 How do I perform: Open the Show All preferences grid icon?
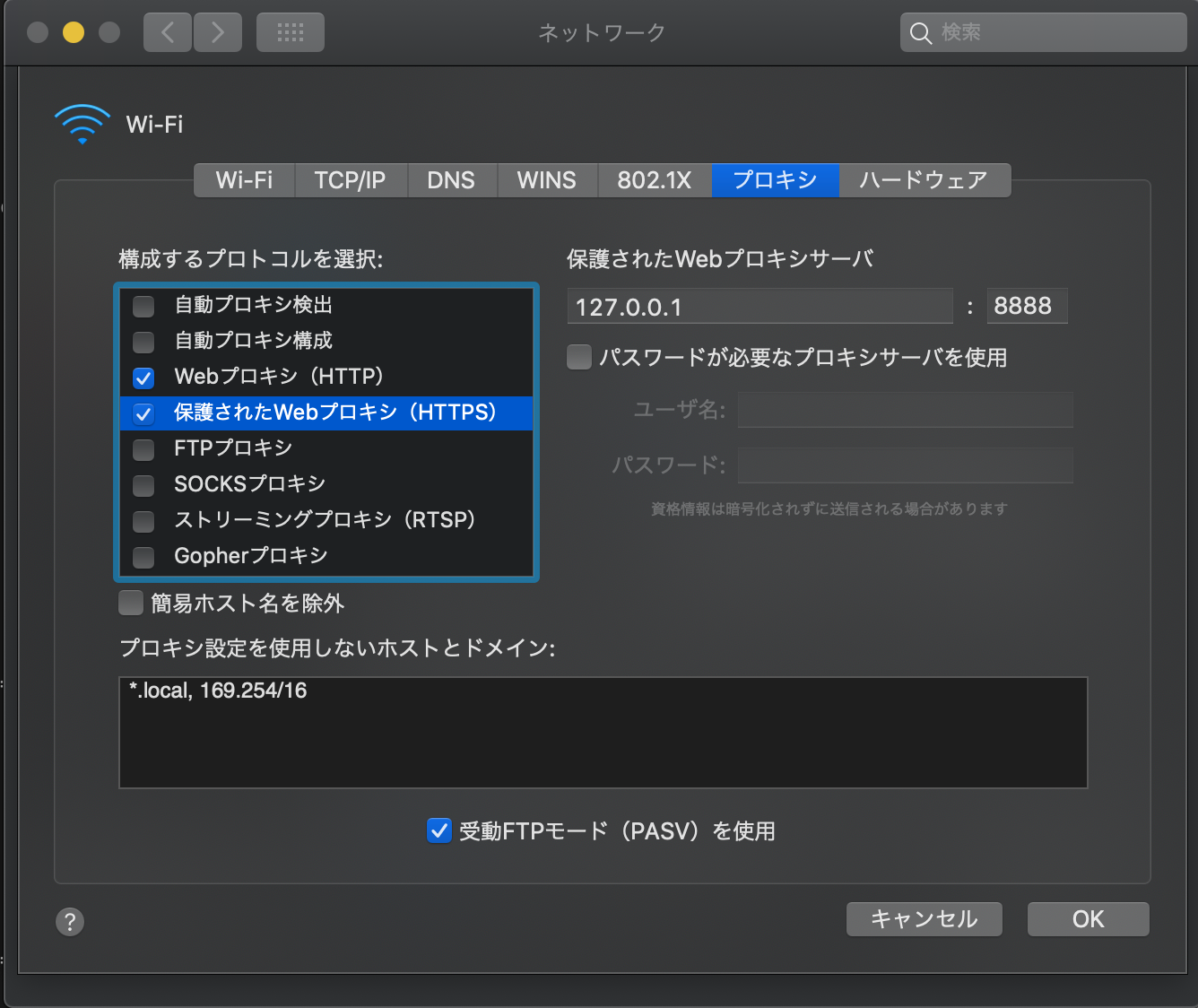[x=290, y=31]
